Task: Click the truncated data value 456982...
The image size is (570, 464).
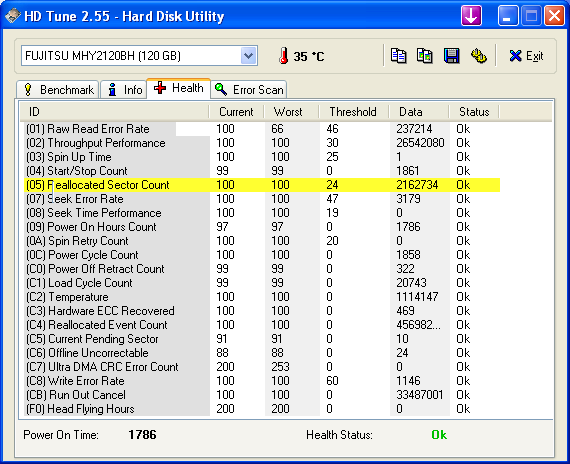Action: click(418, 325)
